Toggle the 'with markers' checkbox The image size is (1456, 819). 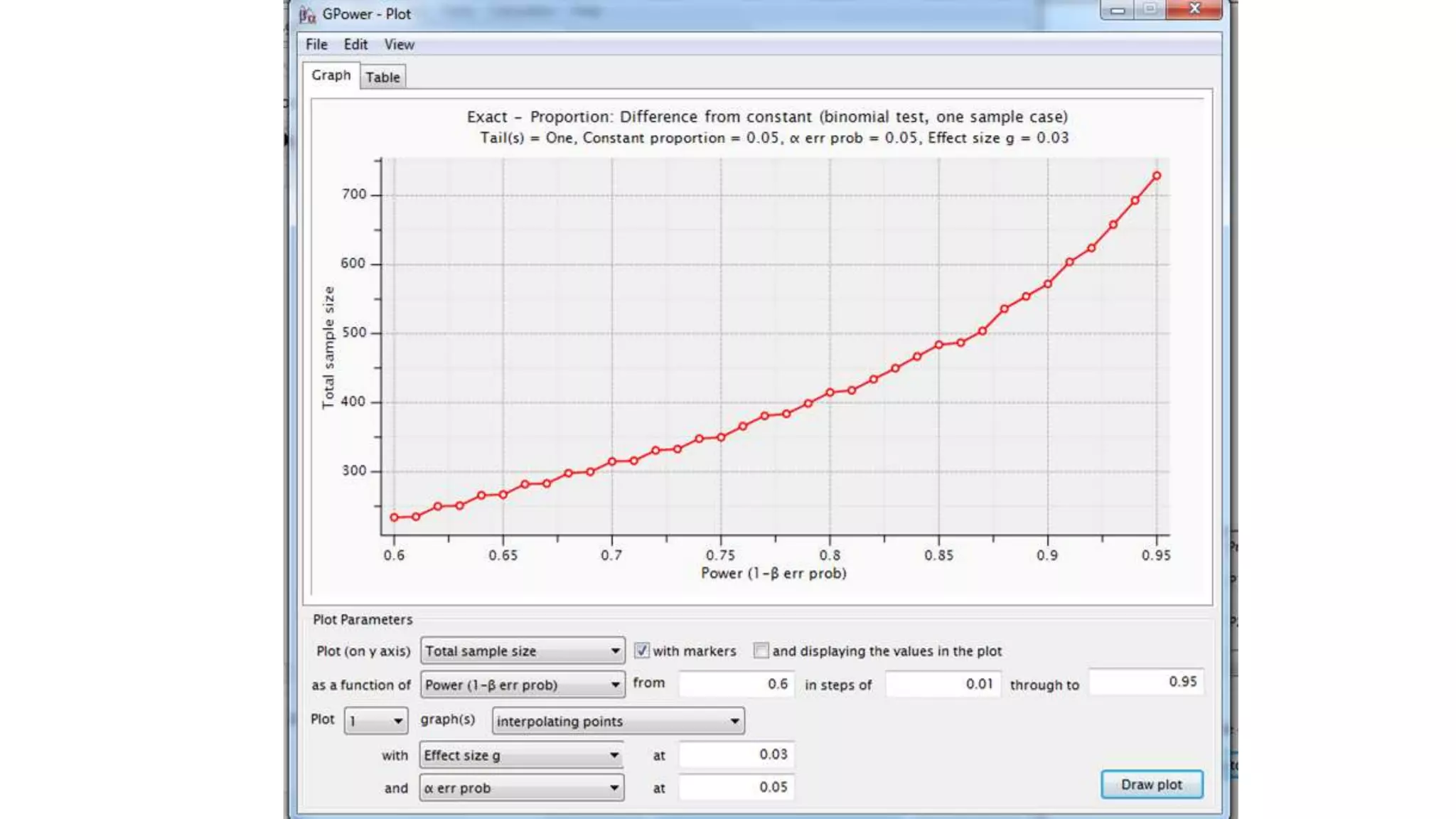tap(642, 651)
